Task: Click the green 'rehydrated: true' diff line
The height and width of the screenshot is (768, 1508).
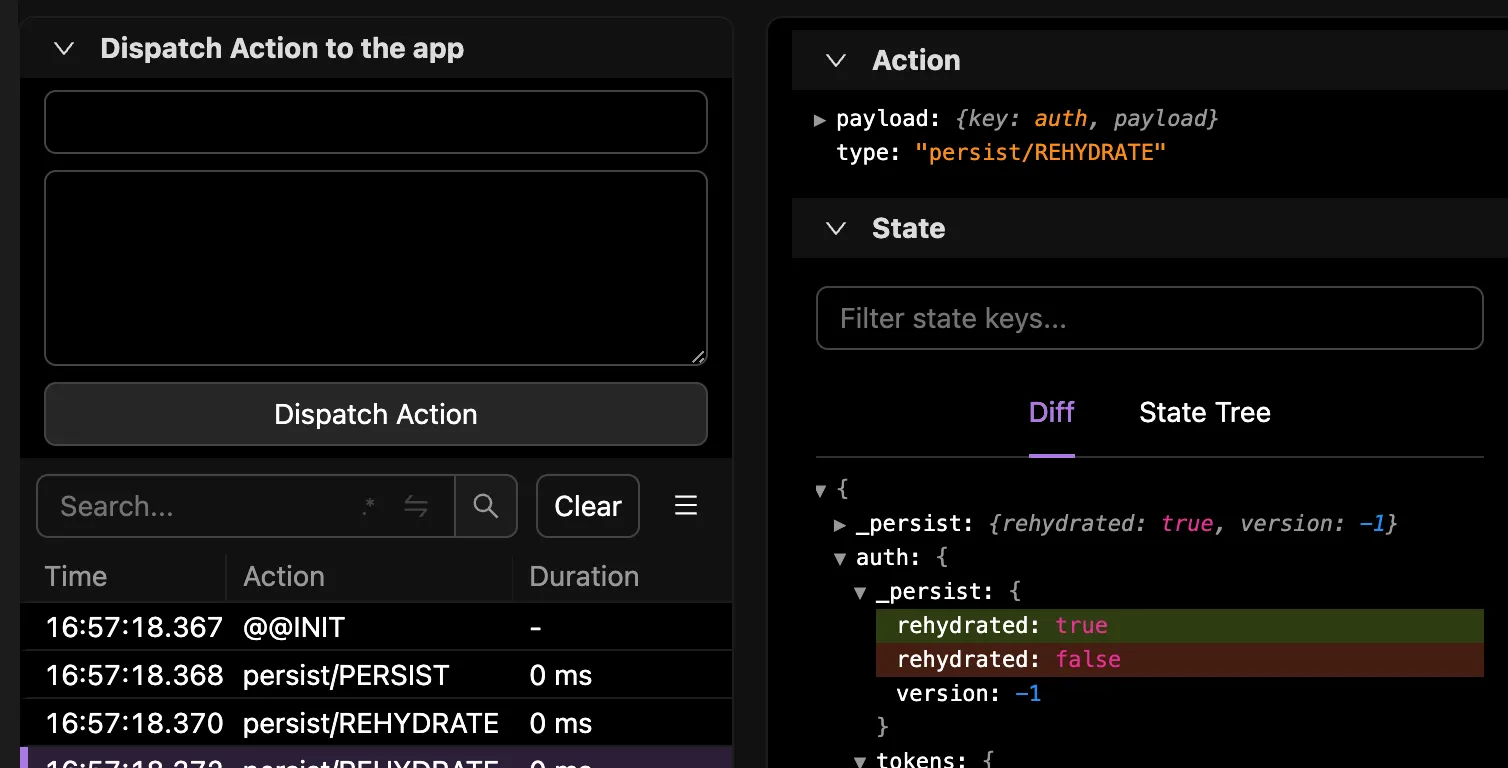Action: pos(1180,626)
